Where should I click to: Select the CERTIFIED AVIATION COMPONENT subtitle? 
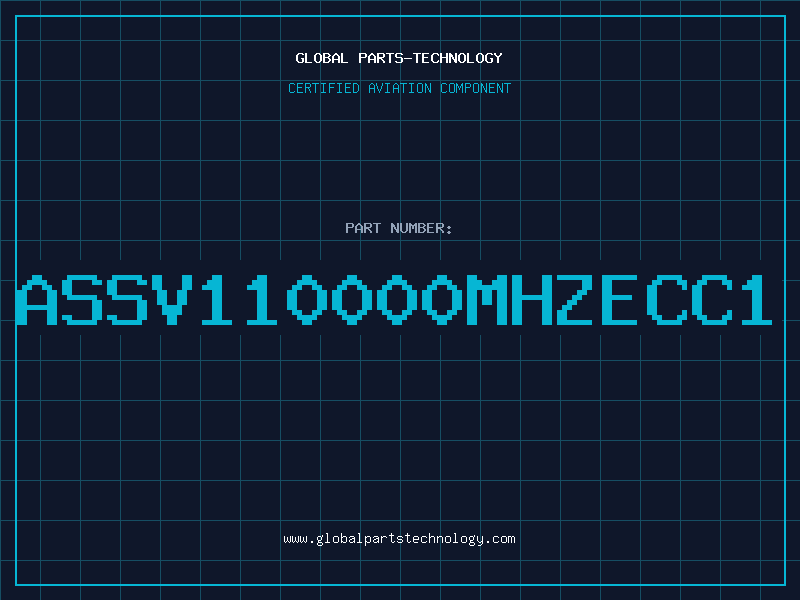399,88
